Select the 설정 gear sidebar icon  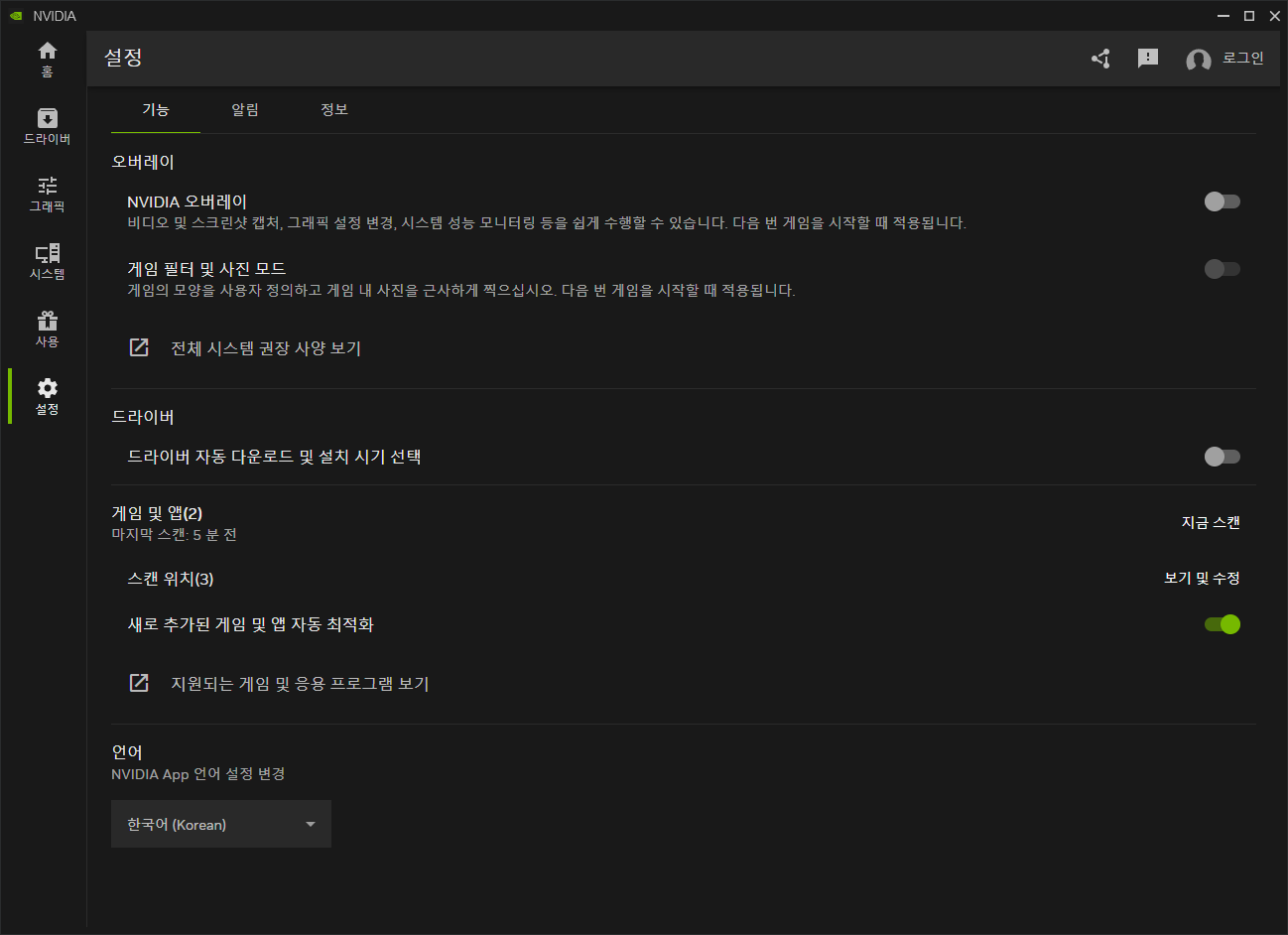coord(47,396)
